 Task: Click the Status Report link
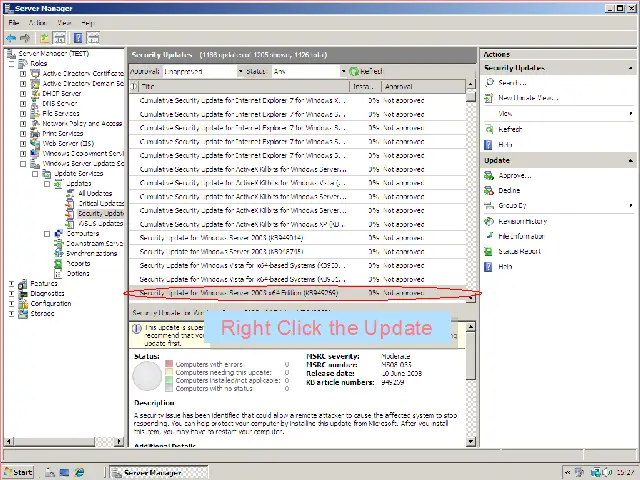519,251
